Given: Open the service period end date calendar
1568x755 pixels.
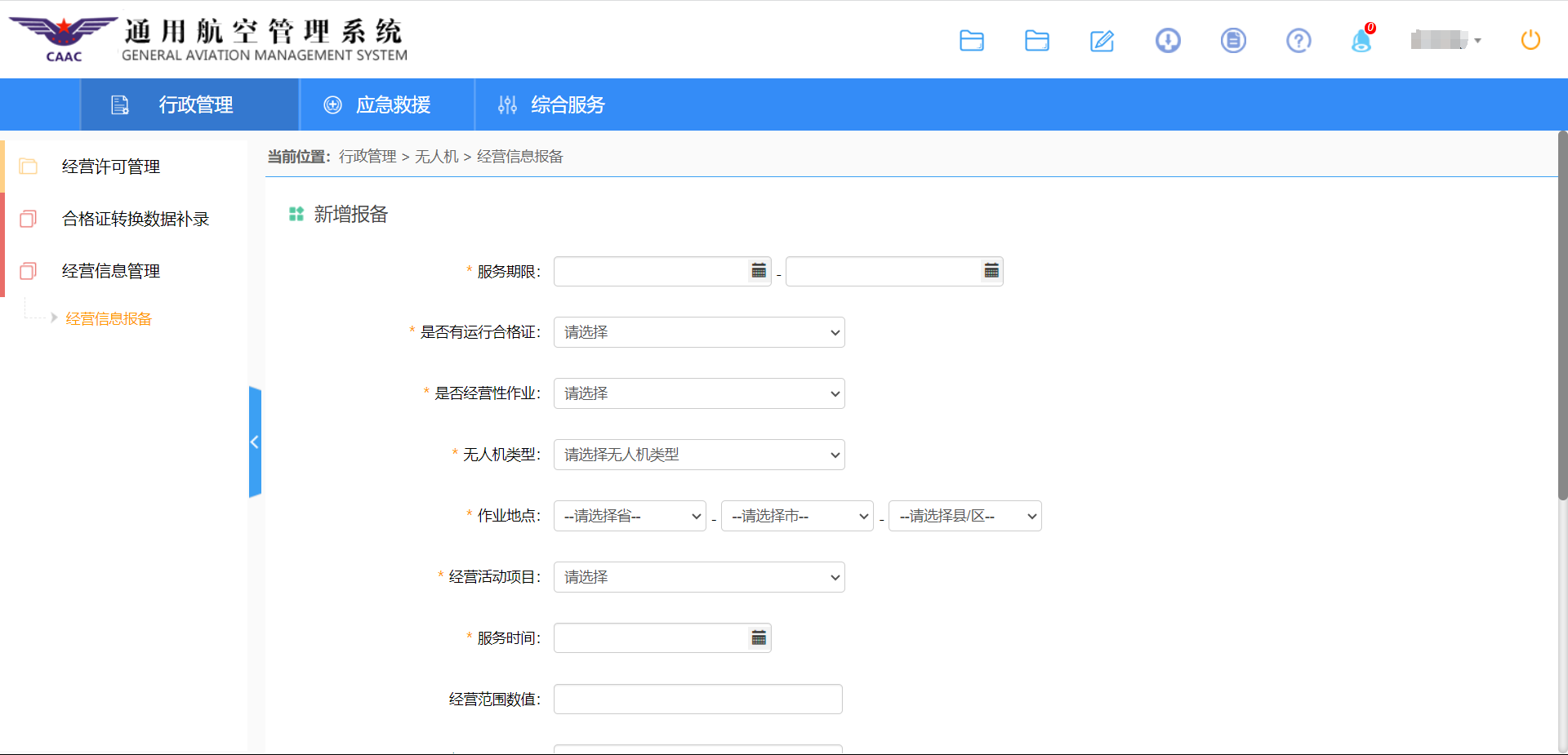Looking at the screenshot, I should [991, 271].
